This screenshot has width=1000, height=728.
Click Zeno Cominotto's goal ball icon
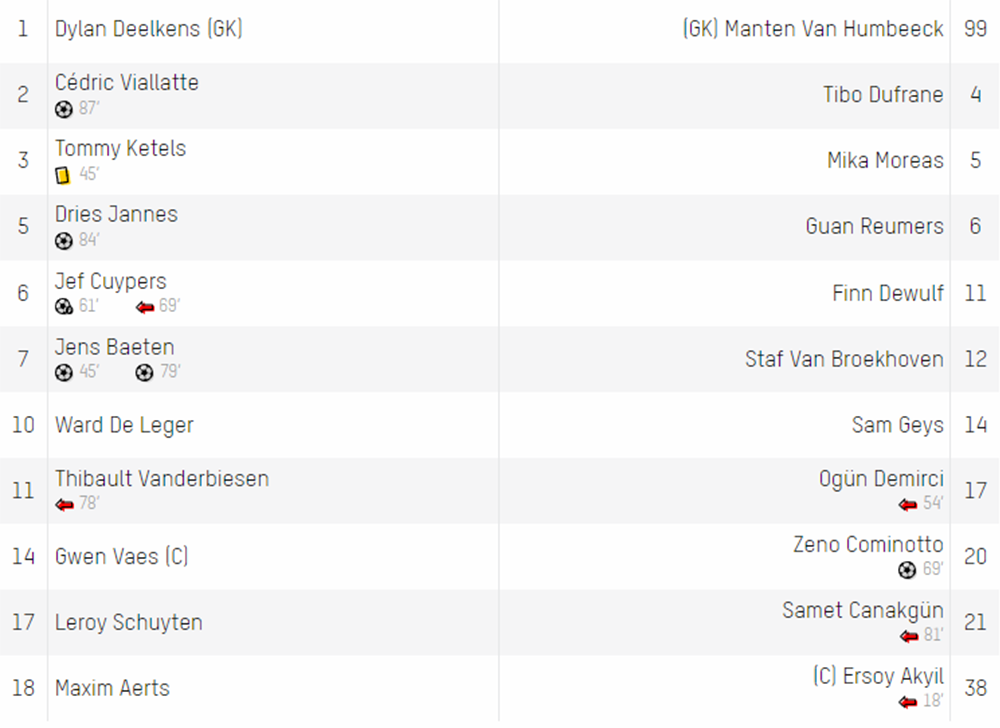coord(907,570)
